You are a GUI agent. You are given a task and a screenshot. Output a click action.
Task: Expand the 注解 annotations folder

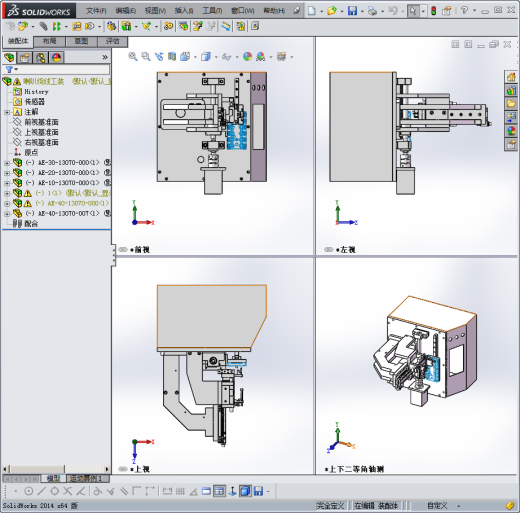(7, 112)
